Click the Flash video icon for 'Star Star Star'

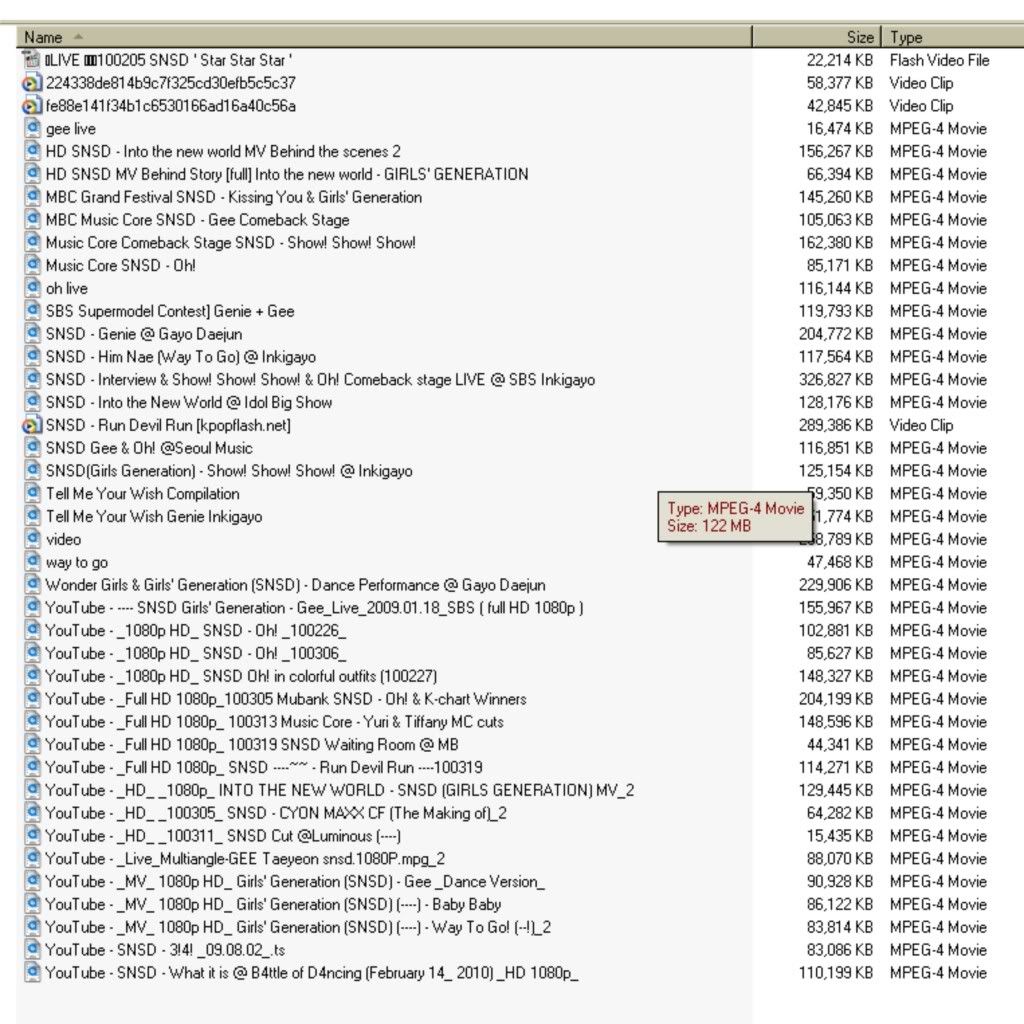32,60
